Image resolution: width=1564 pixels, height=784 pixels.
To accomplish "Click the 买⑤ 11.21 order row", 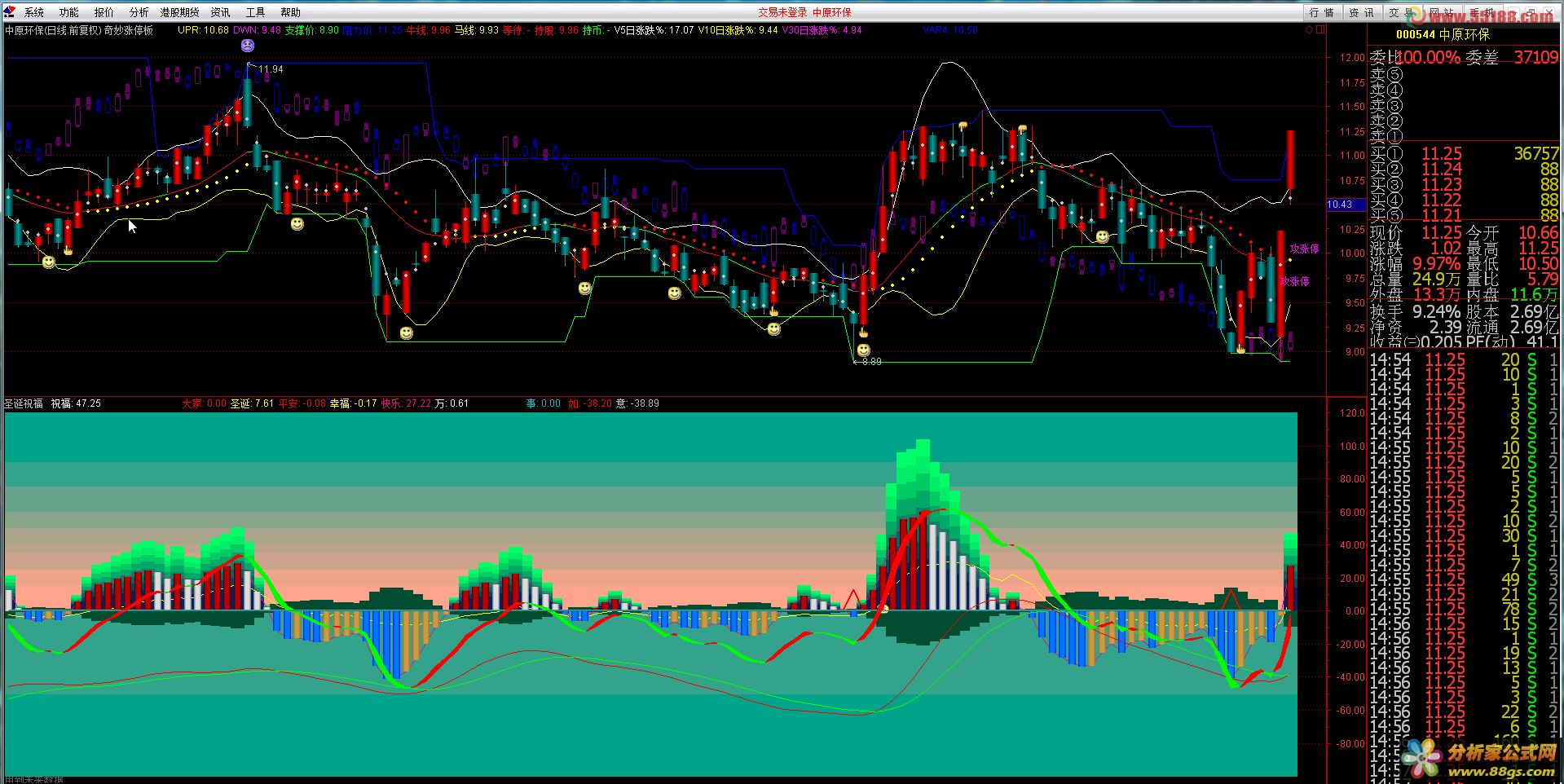I will point(1465,216).
